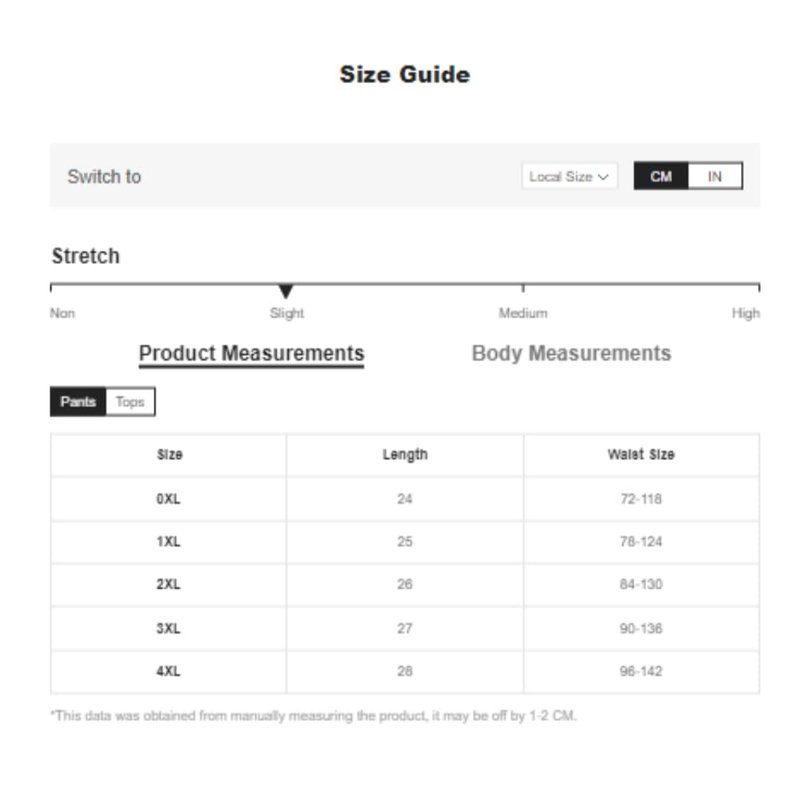This screenshot has height=800, width=800.
Task: Select the 1XL size row
Action: coord(405,541)
